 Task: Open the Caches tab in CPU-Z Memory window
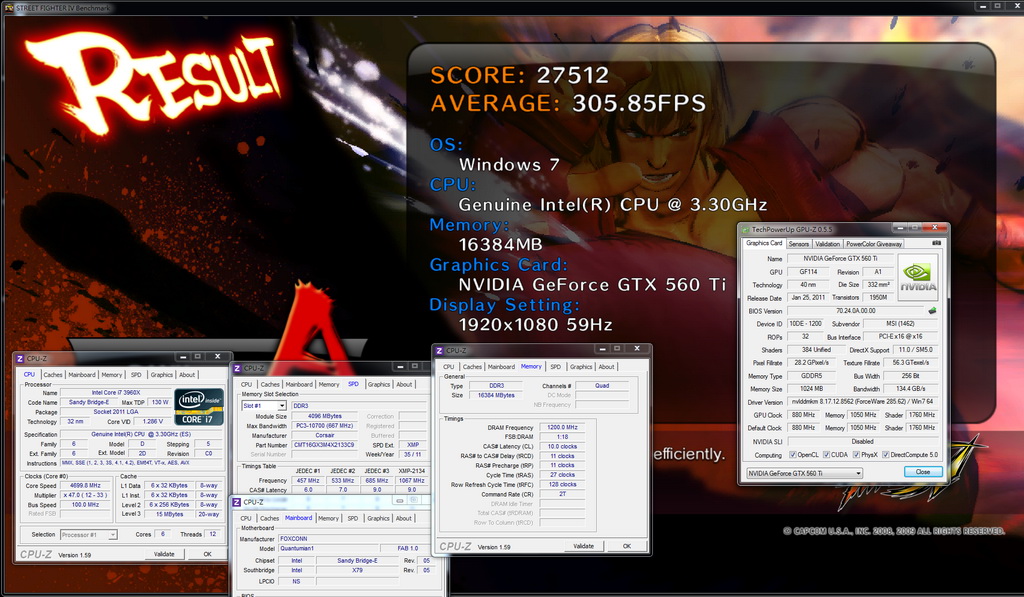click(472, 367)
